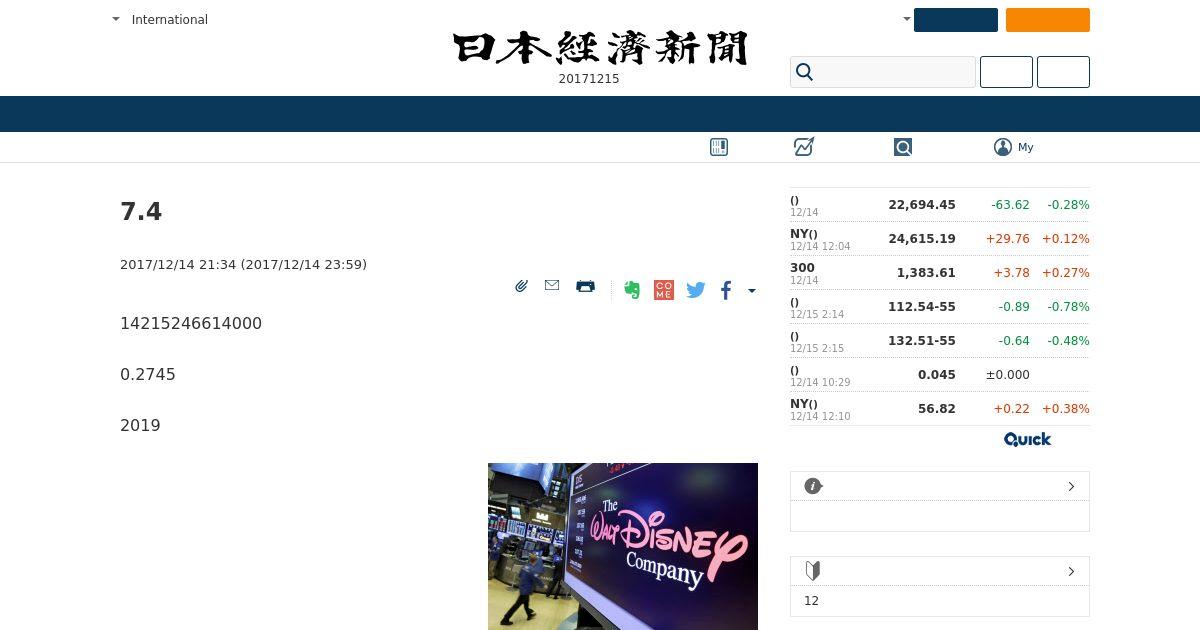This screenshot has width=1200, height=630.
Task: Expand the info panel chevron
Action: (1071, 486)
